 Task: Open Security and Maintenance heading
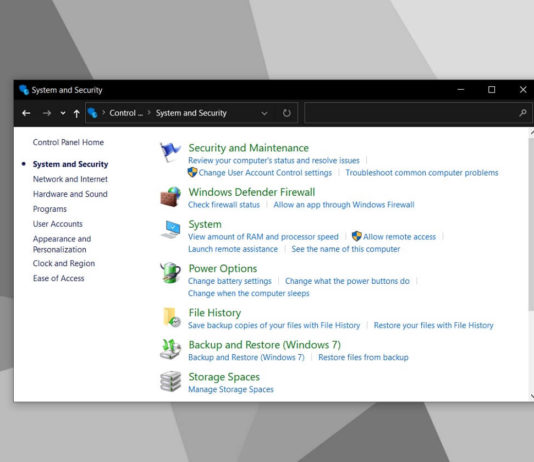click(249, 148)
